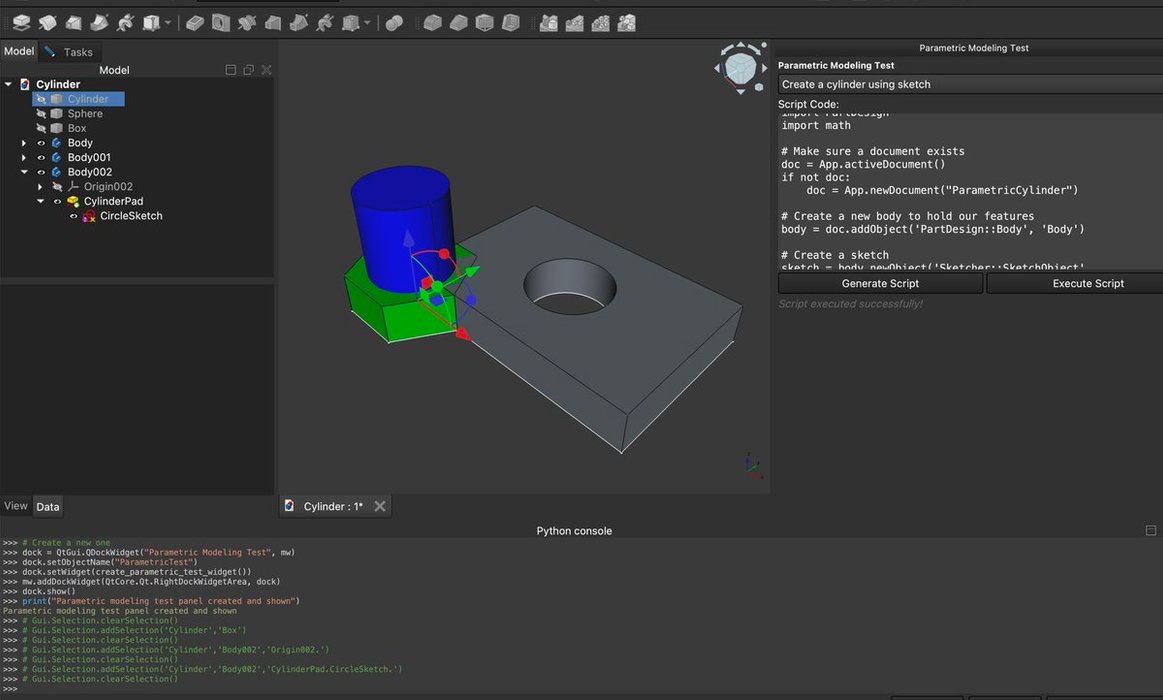
Task: Click the Pad tool icon in toolbar
Action: coord(21,22)
